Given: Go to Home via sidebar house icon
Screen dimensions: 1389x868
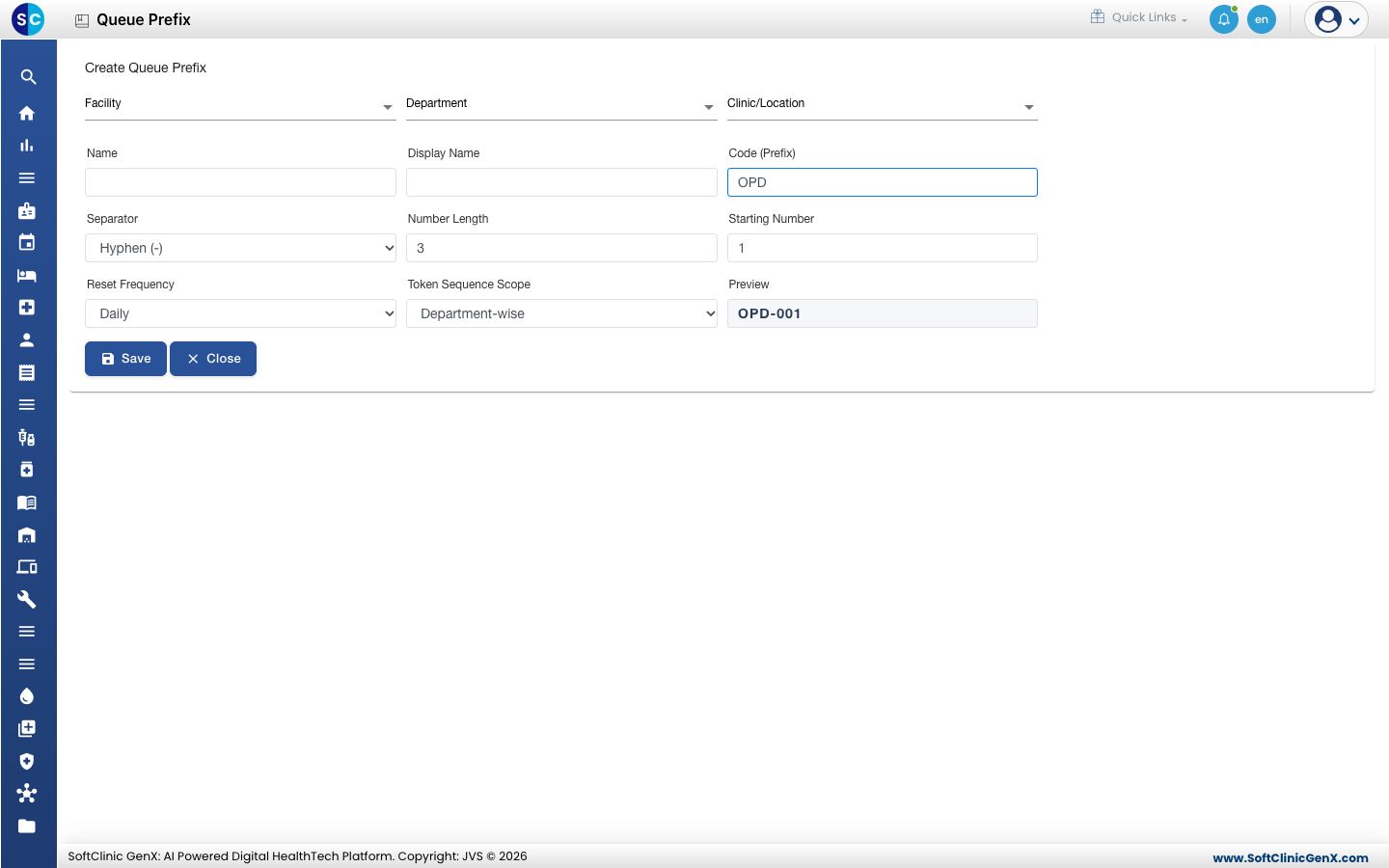Looking at the screenshot, I should point(27,113).
